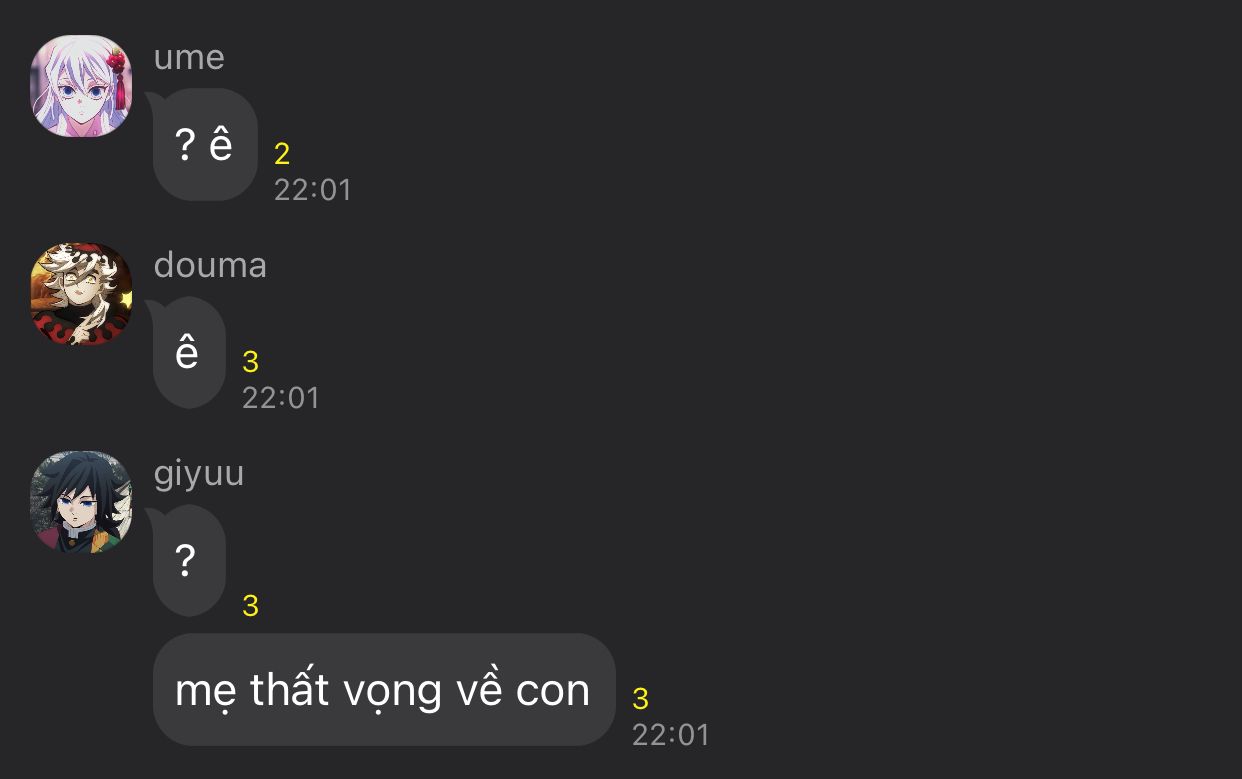Click the username douma
Screen dimensions: 1242x779
[210, 265]
